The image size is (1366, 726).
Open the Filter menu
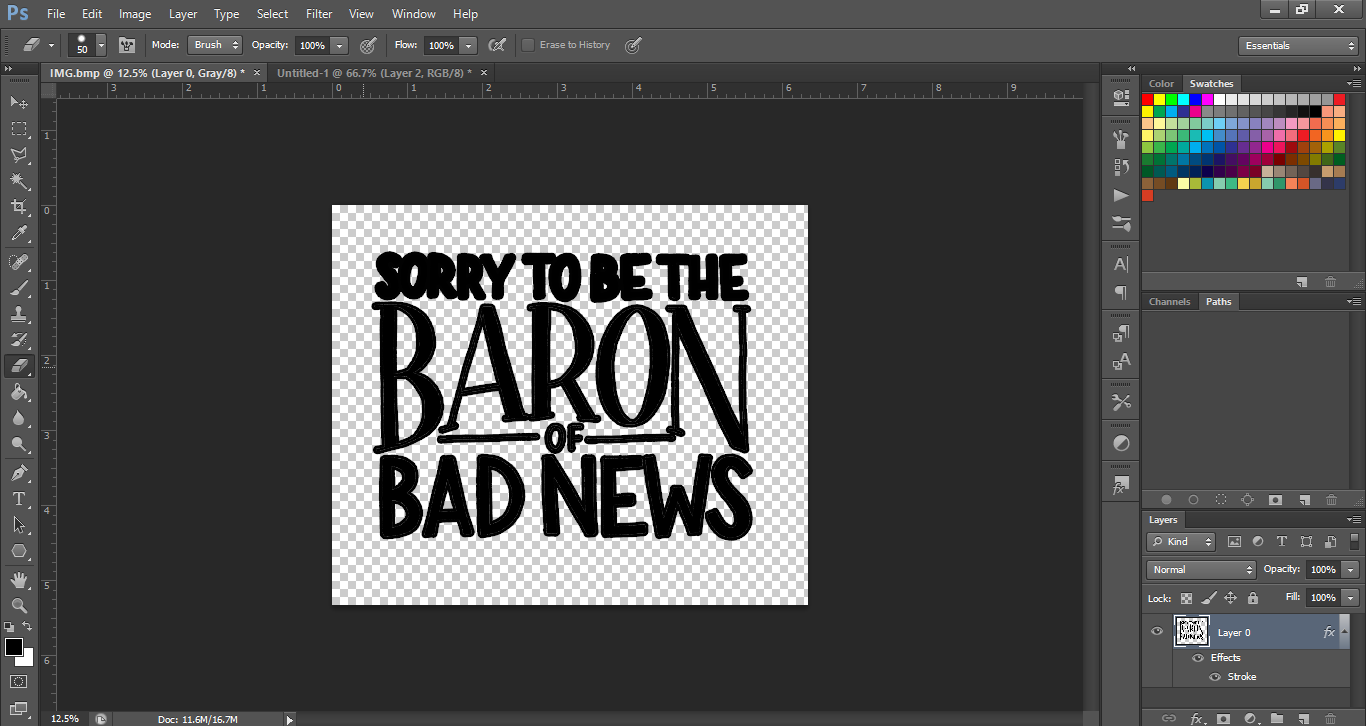click(x=319, y=14)
